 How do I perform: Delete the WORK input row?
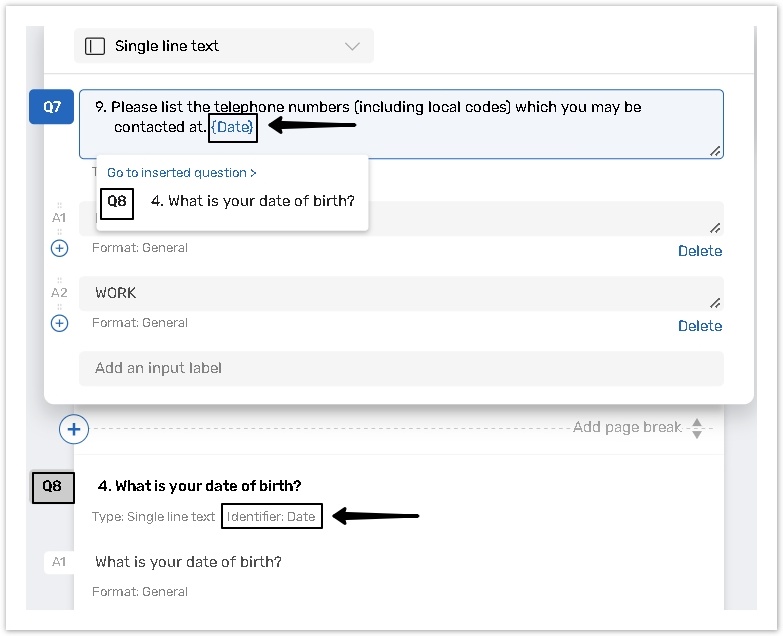(699, 326)
